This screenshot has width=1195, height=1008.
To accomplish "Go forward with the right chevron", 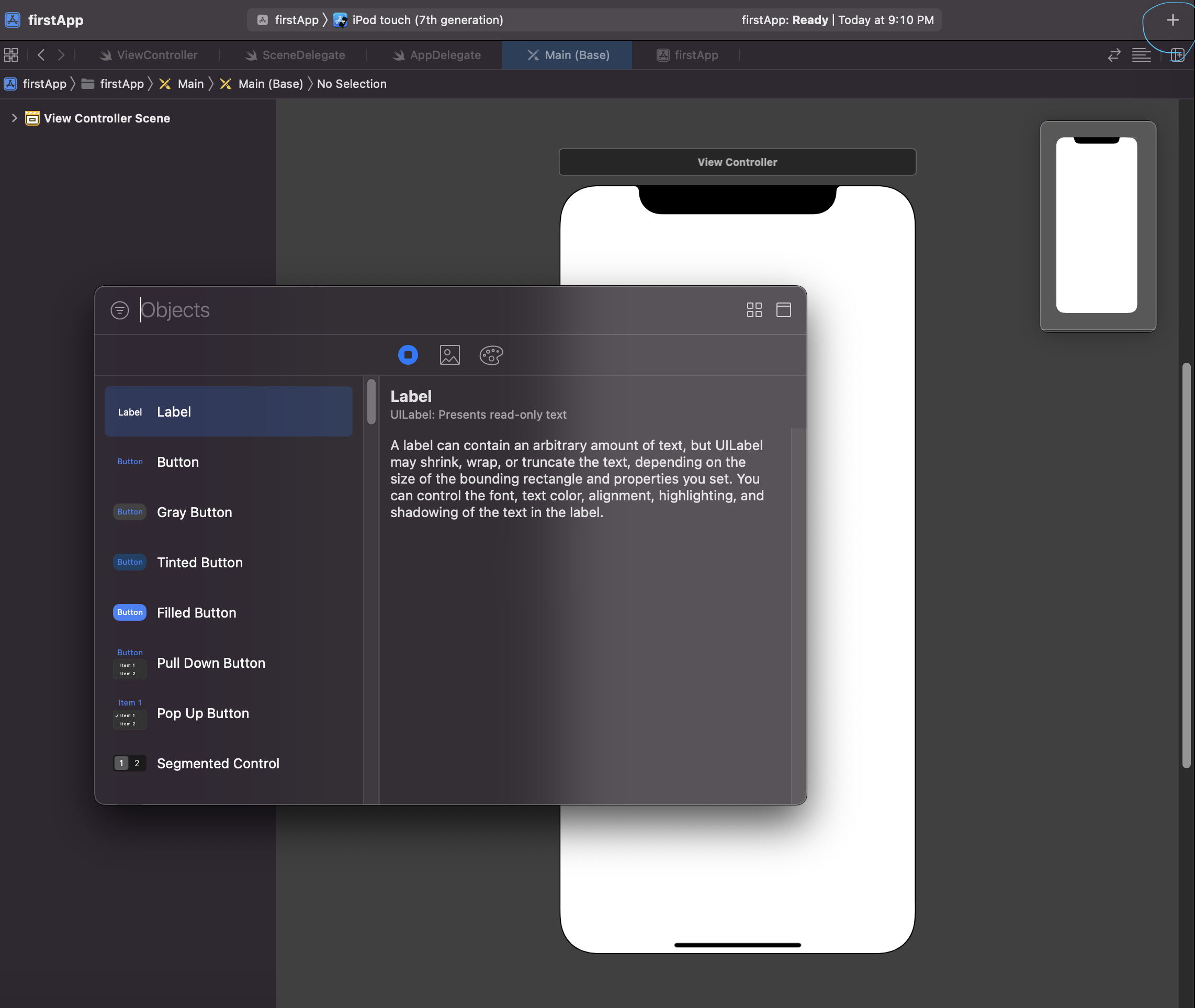I will point(61,55).
